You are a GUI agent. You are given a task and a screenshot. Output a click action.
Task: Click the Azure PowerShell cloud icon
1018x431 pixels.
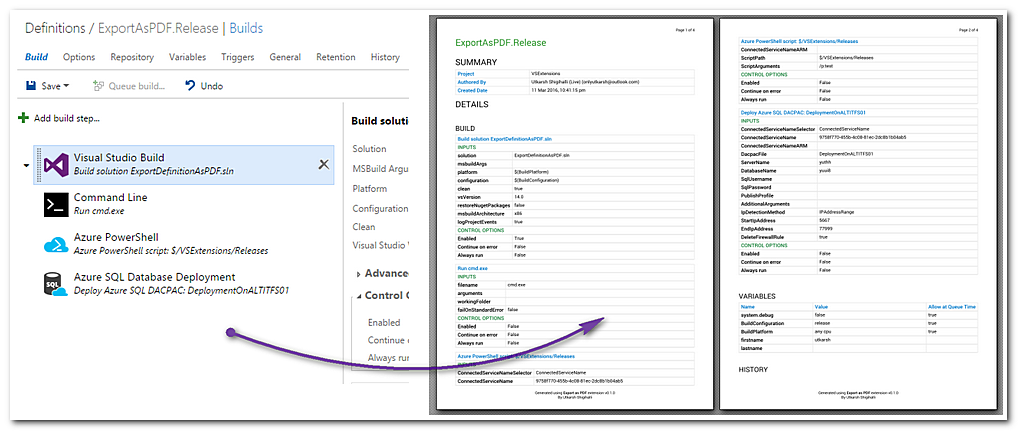(55, 245)
